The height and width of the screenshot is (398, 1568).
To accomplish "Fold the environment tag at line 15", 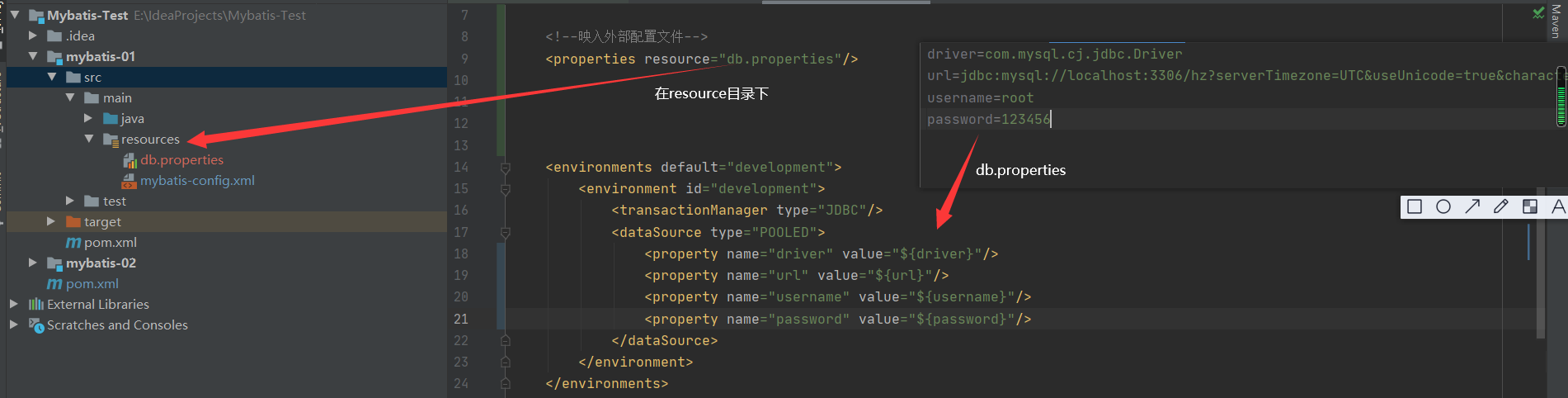I will pos(506,189).
